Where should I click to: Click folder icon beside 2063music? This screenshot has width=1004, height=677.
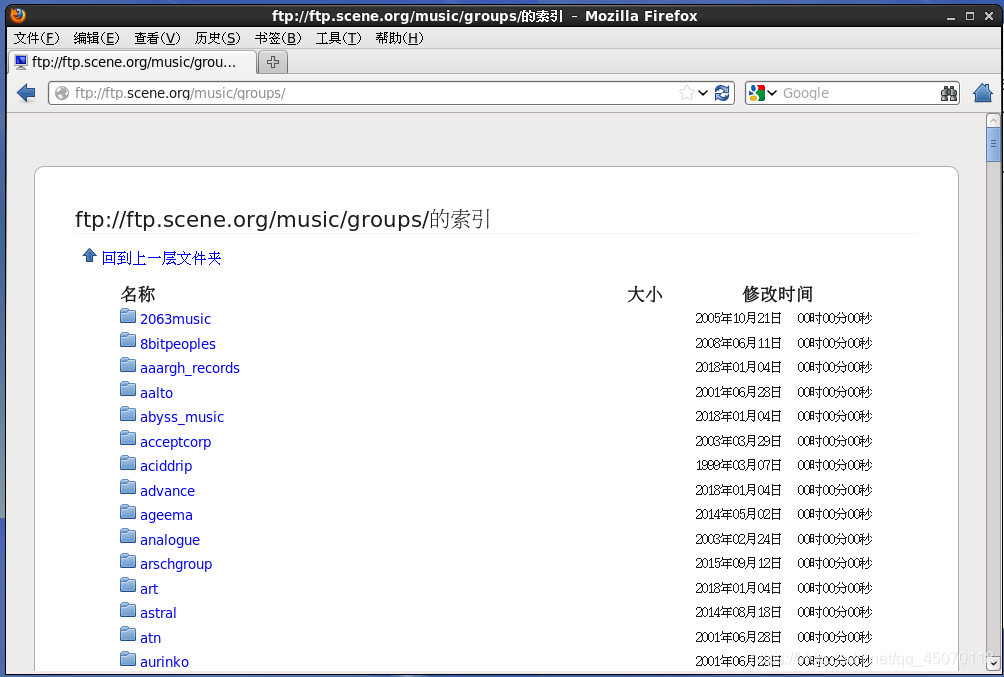pos(128,316)
